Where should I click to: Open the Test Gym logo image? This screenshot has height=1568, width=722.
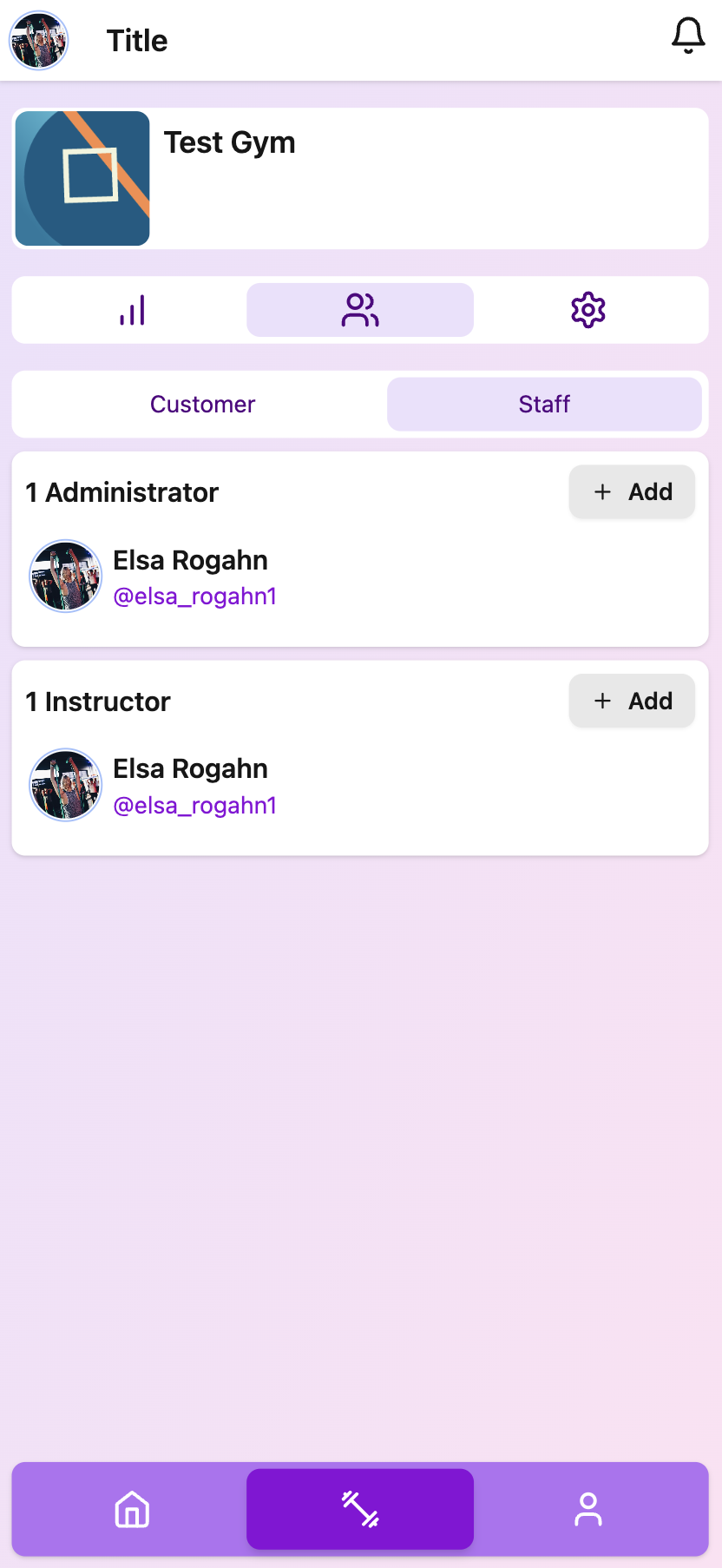coord(82,178)
